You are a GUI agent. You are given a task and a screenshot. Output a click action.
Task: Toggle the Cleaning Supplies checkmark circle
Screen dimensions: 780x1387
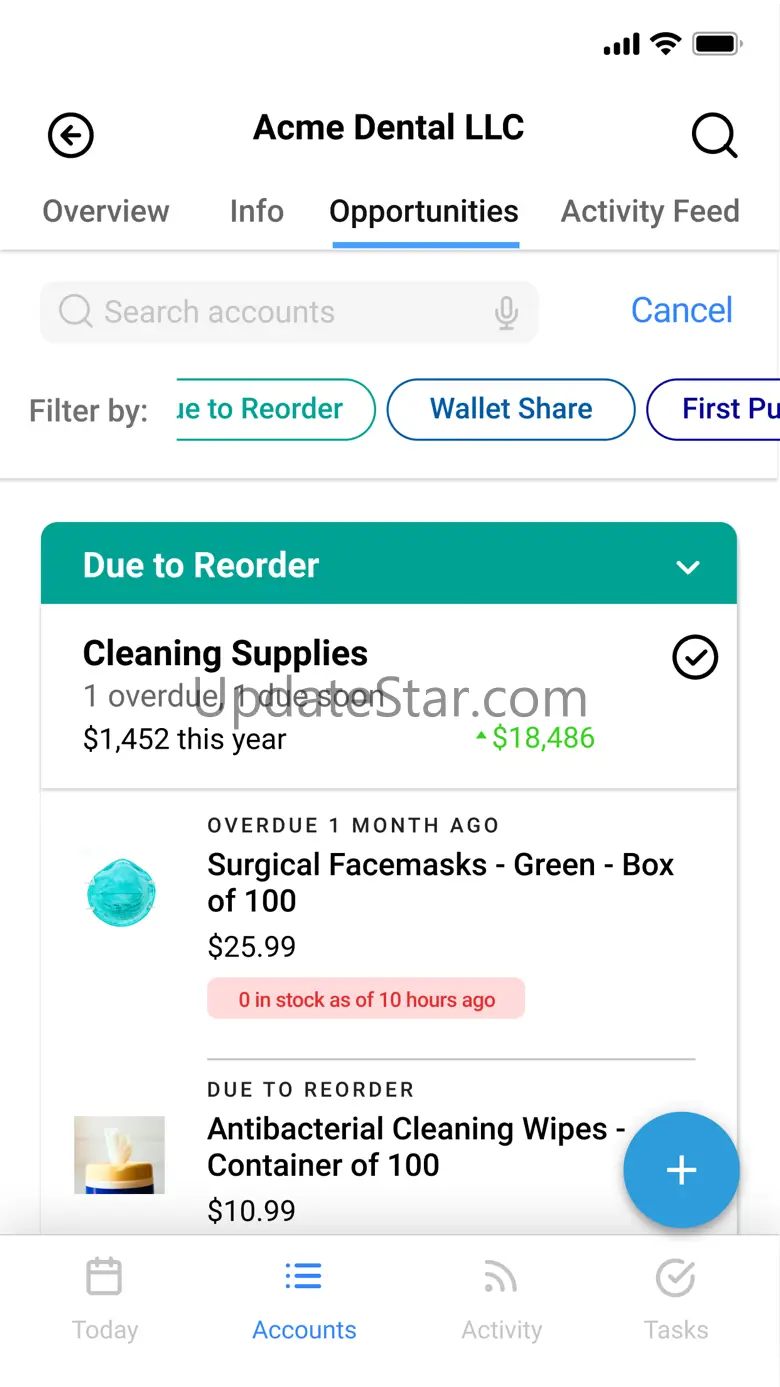tap(695, 658)
